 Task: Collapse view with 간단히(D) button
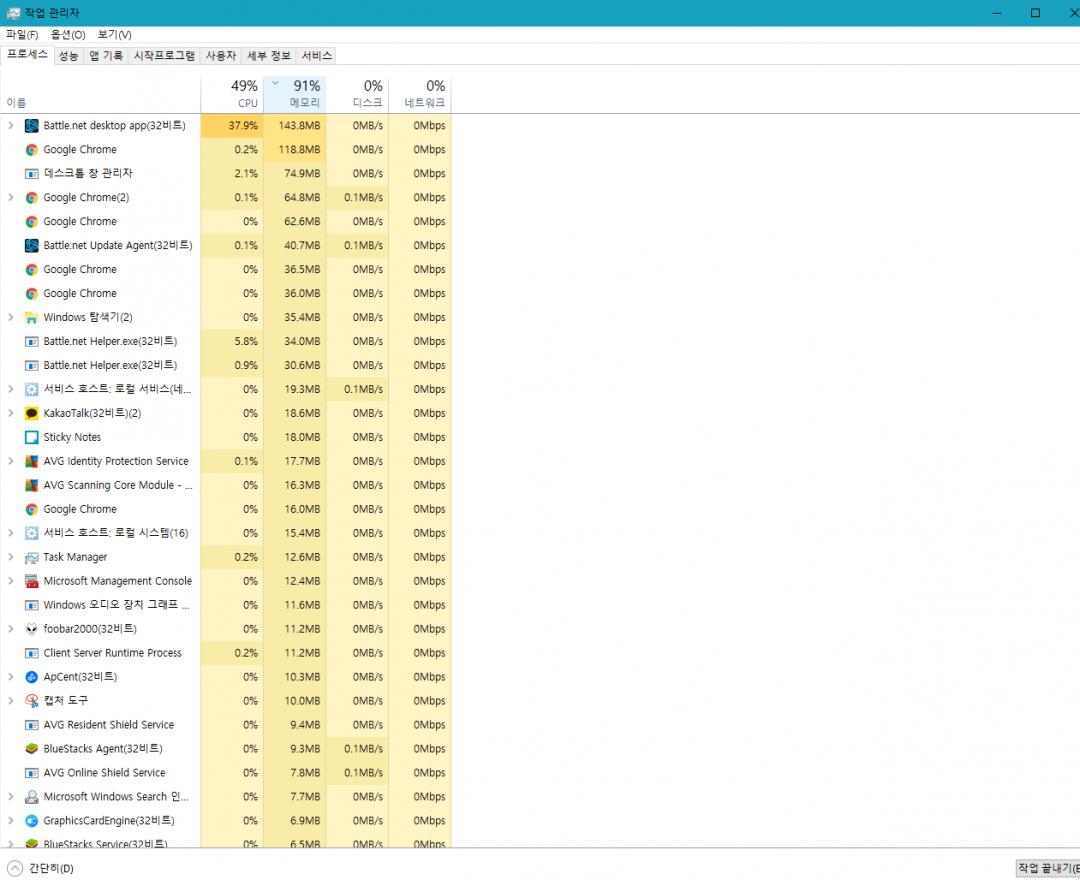point(40,868)
